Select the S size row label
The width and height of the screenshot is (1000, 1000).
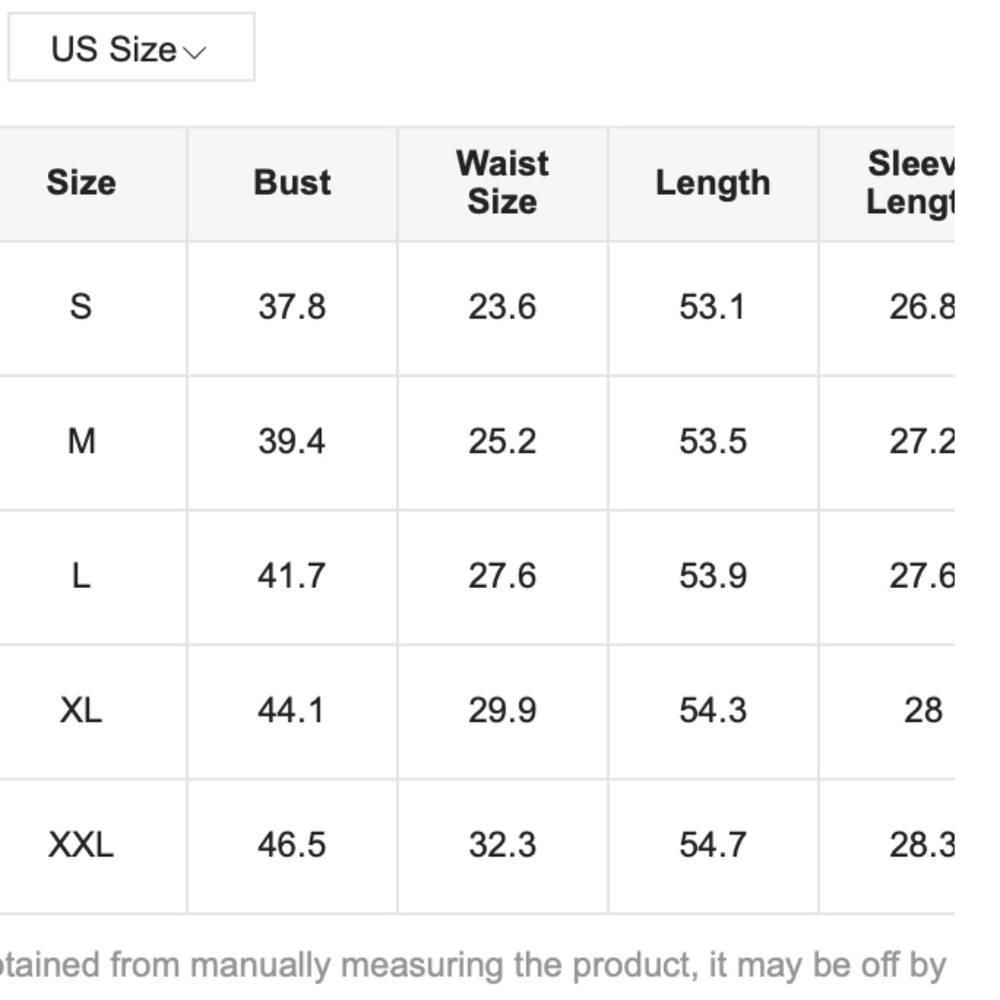tap(81, 307)
